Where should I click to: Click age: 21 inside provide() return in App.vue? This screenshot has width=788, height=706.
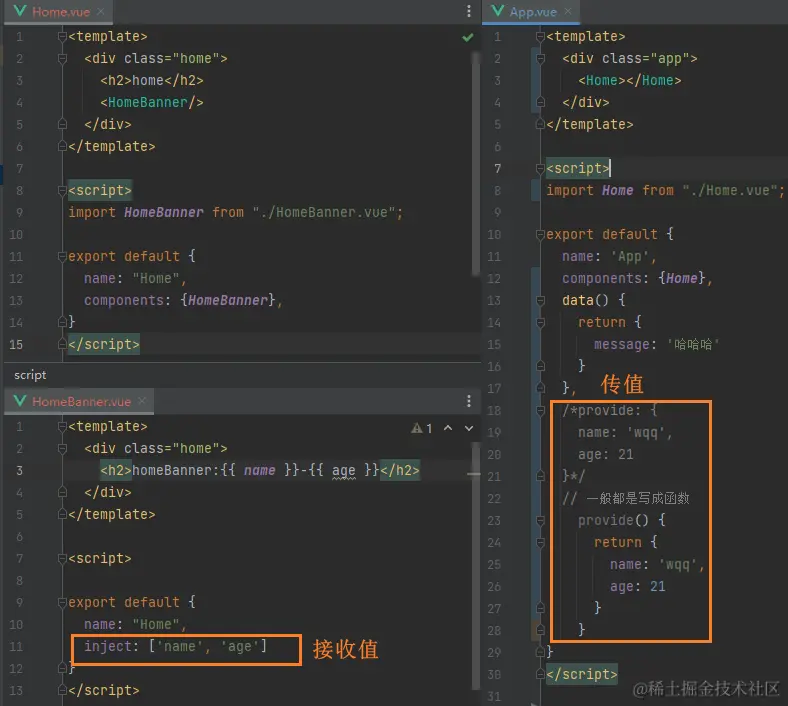click(x=638, y=586)
